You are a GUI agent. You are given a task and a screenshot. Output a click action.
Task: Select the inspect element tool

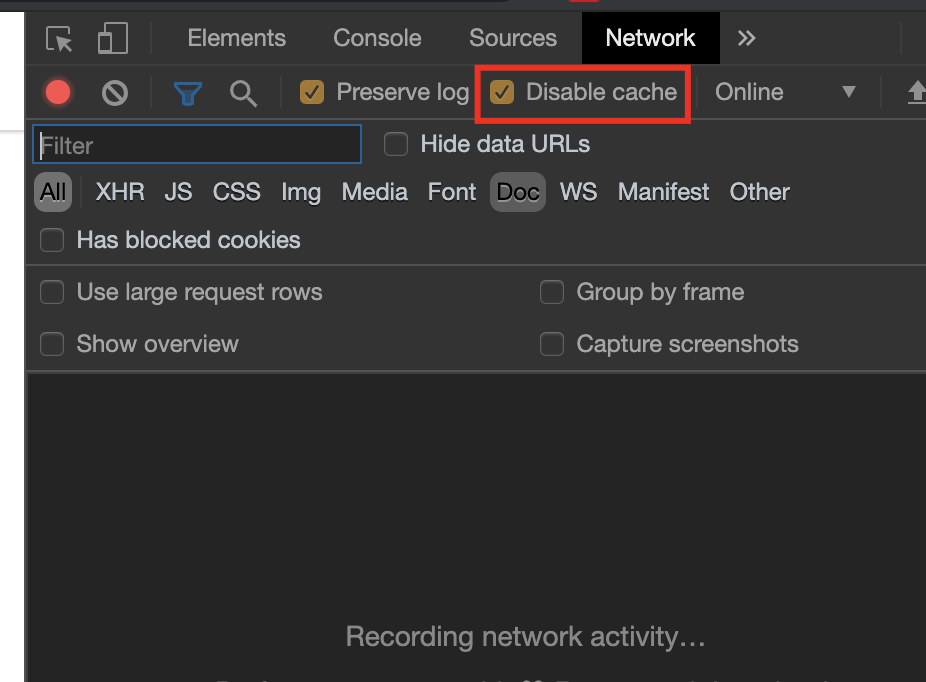59,38
